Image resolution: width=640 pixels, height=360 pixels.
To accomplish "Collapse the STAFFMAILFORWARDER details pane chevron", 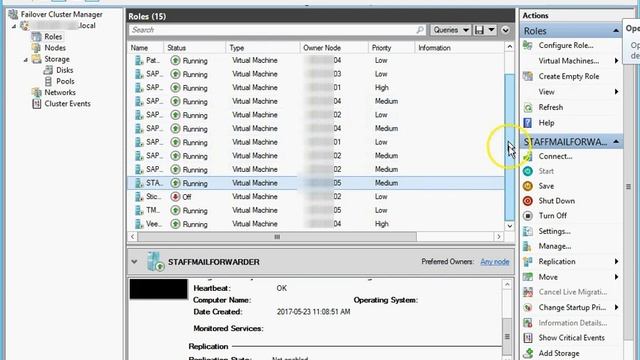I will pyautogui.click(x=134, y=262).
